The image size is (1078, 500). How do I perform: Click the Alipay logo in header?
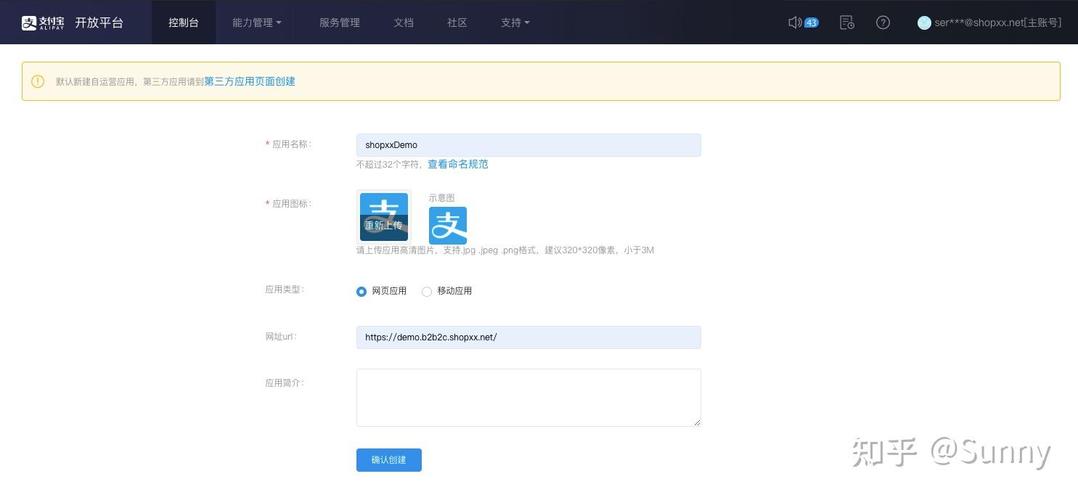[43, 22]
